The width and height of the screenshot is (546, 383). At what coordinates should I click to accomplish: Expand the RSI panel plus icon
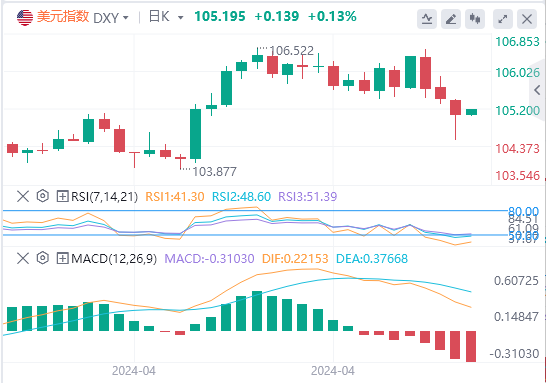(x=62, y=196)
